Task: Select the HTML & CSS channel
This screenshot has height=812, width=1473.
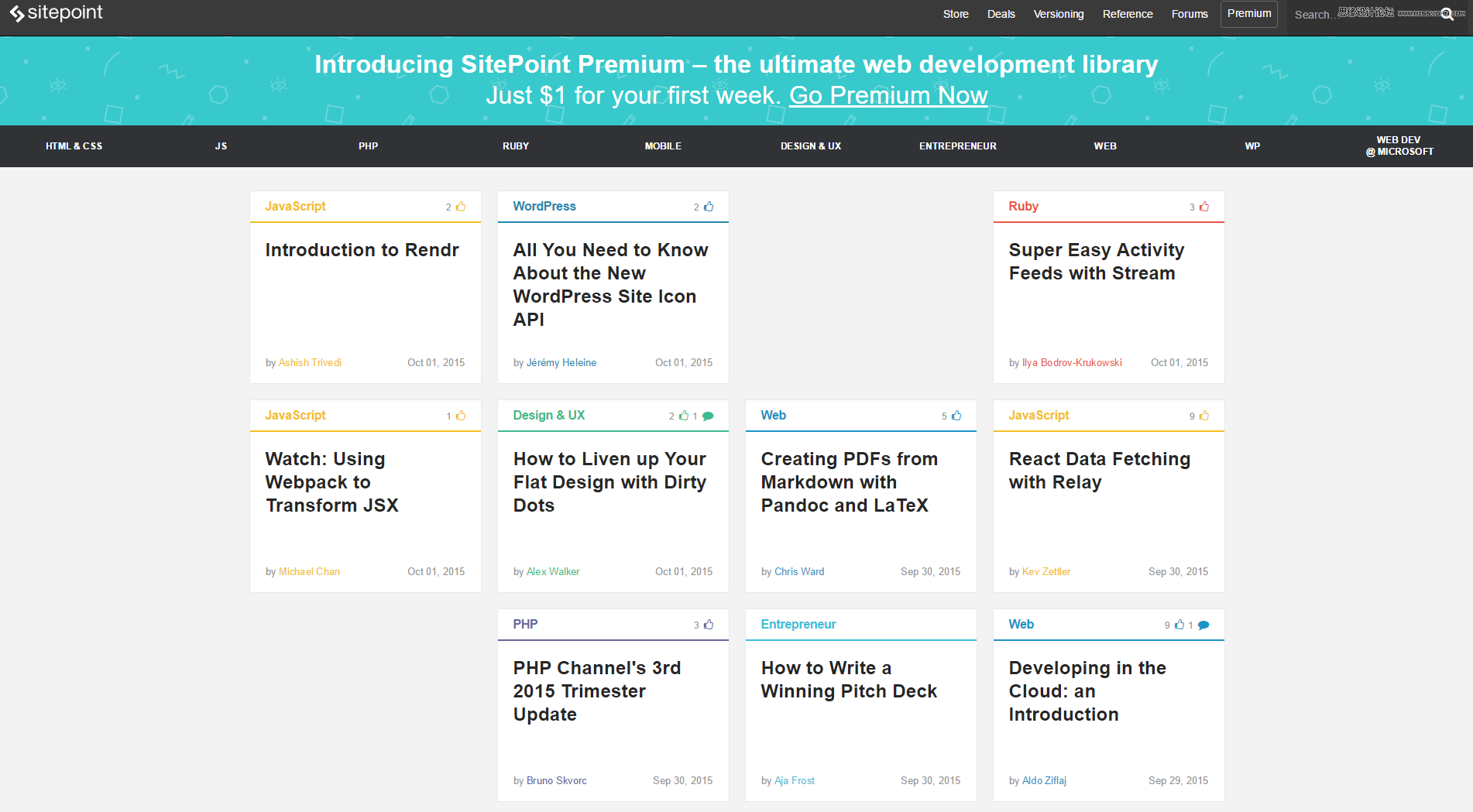Action: coord(74,146)
